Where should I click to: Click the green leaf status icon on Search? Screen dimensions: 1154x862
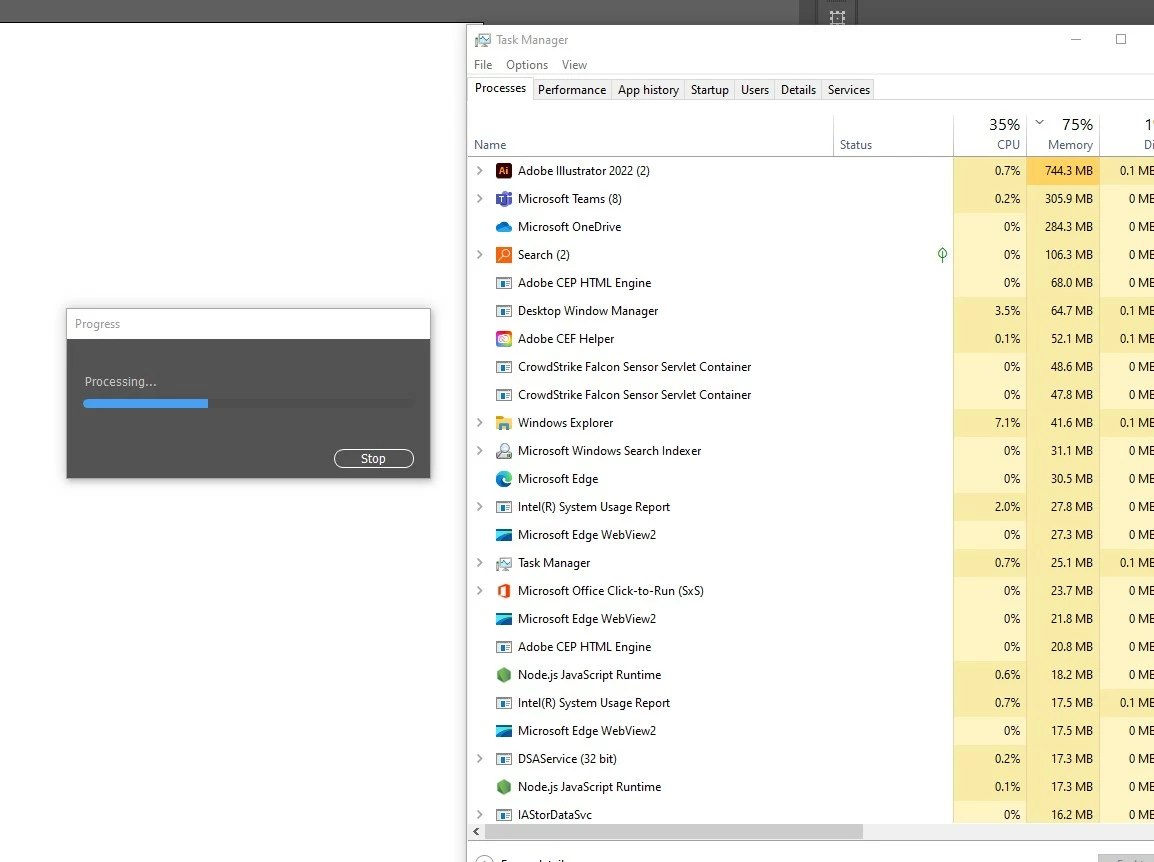pyautogui.click(x=942, y=255)
